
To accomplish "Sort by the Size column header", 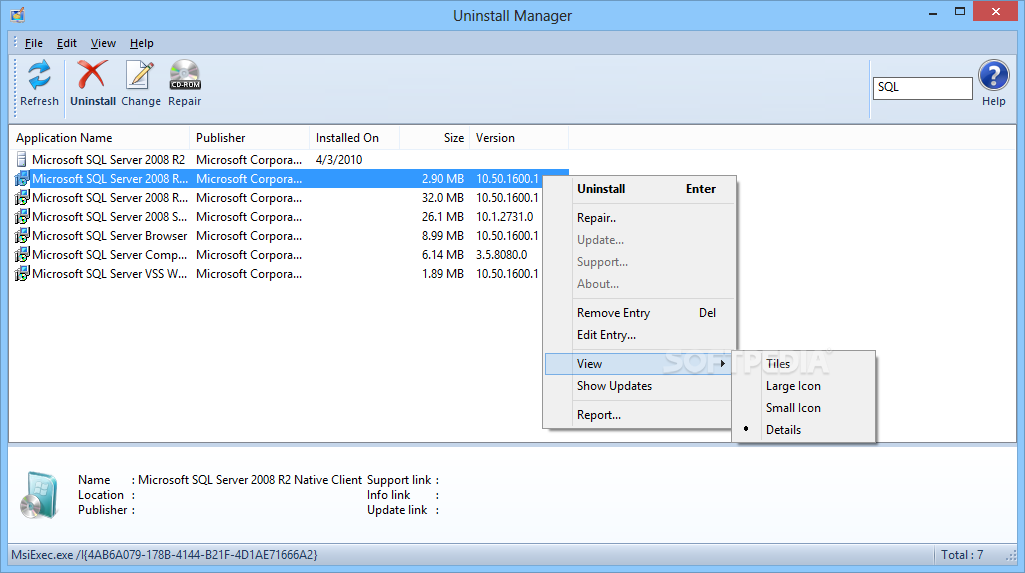I will 435,138.
